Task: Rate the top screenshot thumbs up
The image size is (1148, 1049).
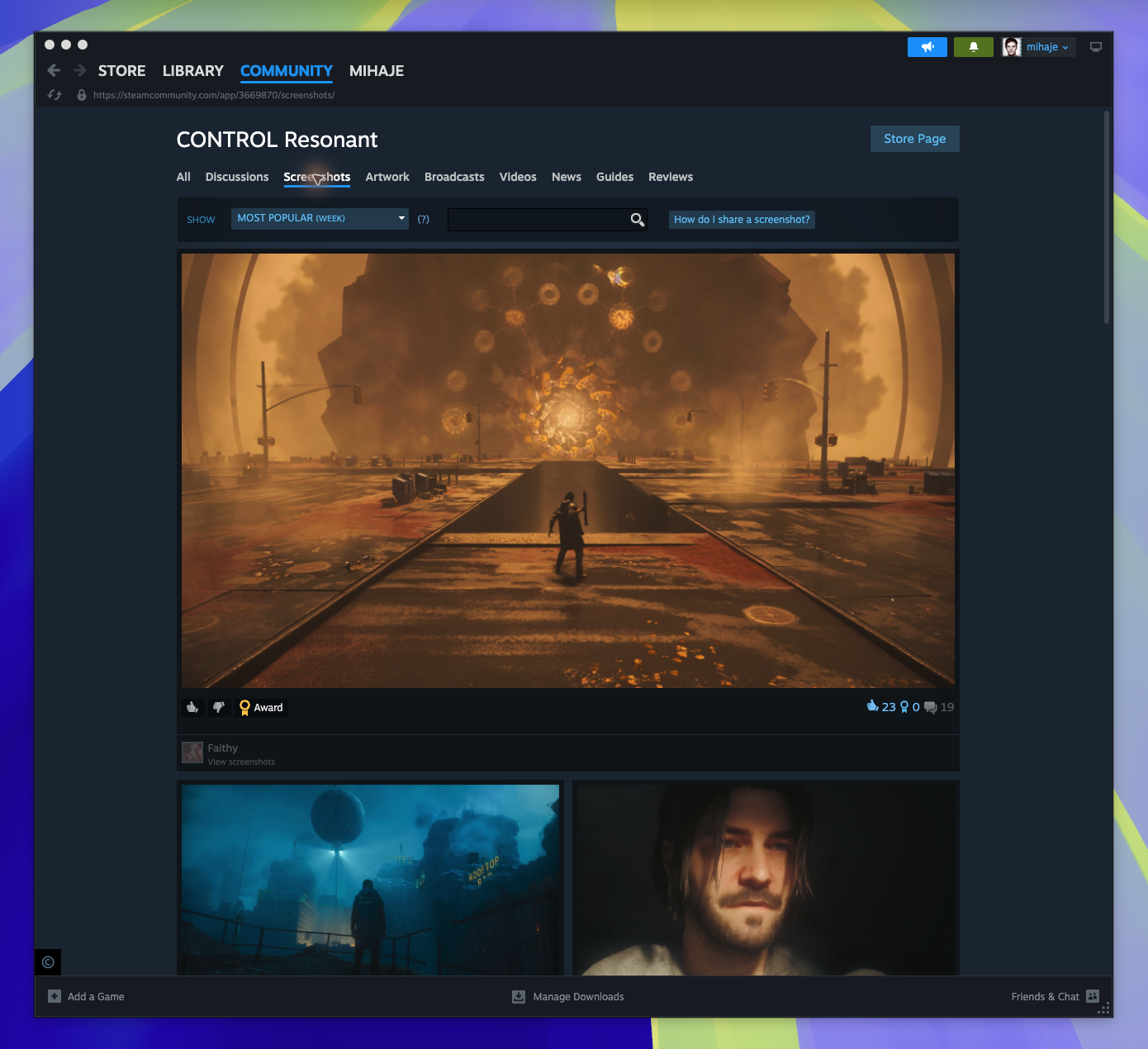Action: tap(192, 707)
